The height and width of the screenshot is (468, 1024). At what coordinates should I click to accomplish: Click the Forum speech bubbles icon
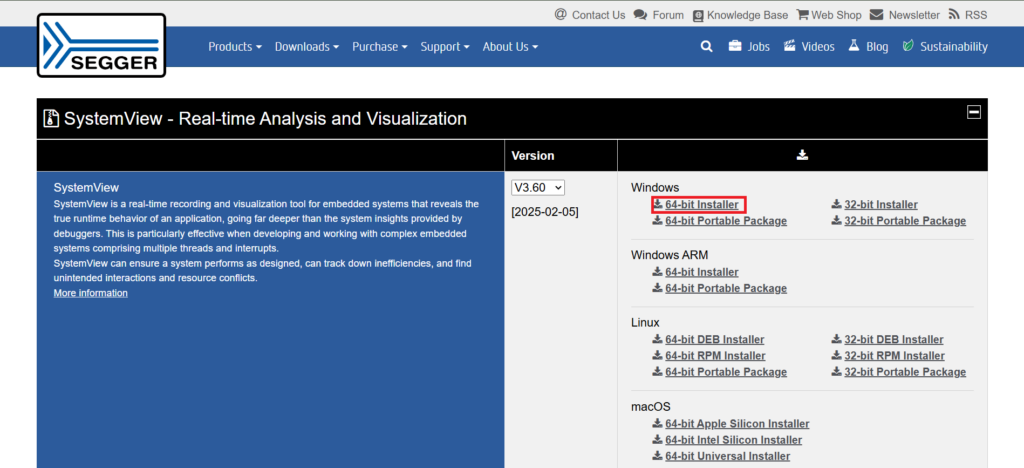641,14
